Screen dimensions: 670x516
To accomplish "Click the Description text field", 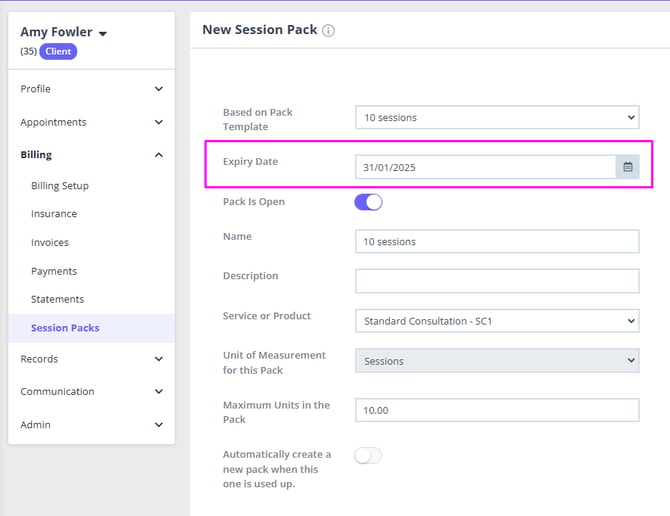I will point(496,281).
